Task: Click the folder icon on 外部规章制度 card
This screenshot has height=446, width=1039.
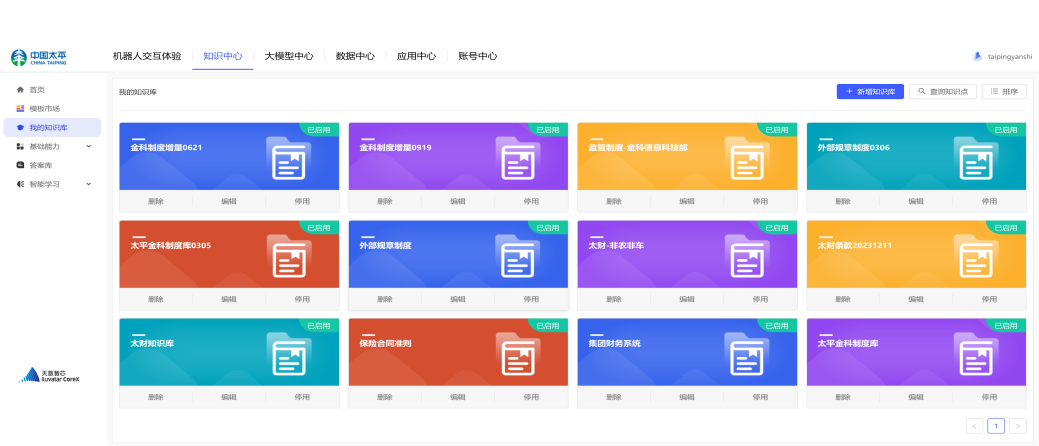Action: click(x=517, y=256)
